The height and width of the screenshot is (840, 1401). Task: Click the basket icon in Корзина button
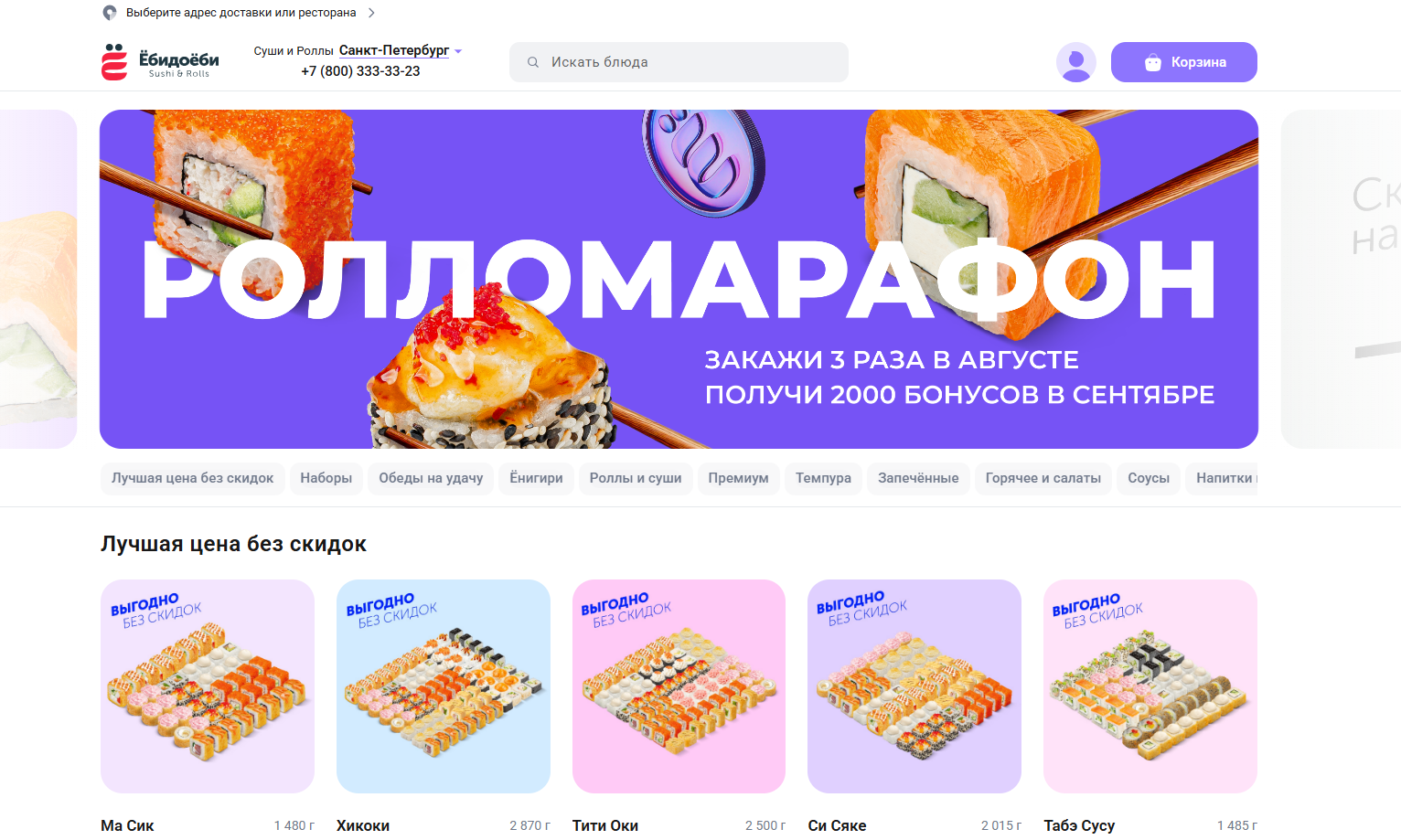[x=1153, y=62]
